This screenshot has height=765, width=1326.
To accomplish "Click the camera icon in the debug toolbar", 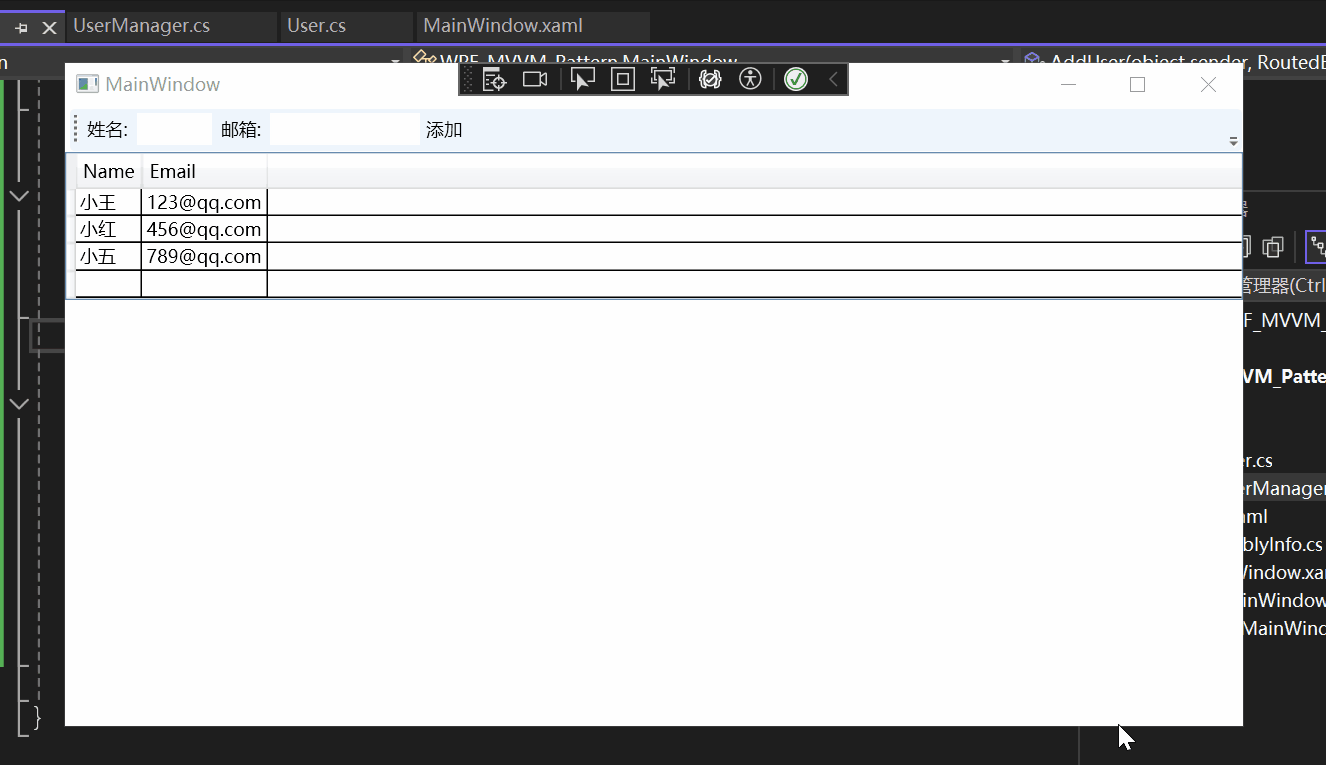I will pyautogui.click(x=534, y=78).
